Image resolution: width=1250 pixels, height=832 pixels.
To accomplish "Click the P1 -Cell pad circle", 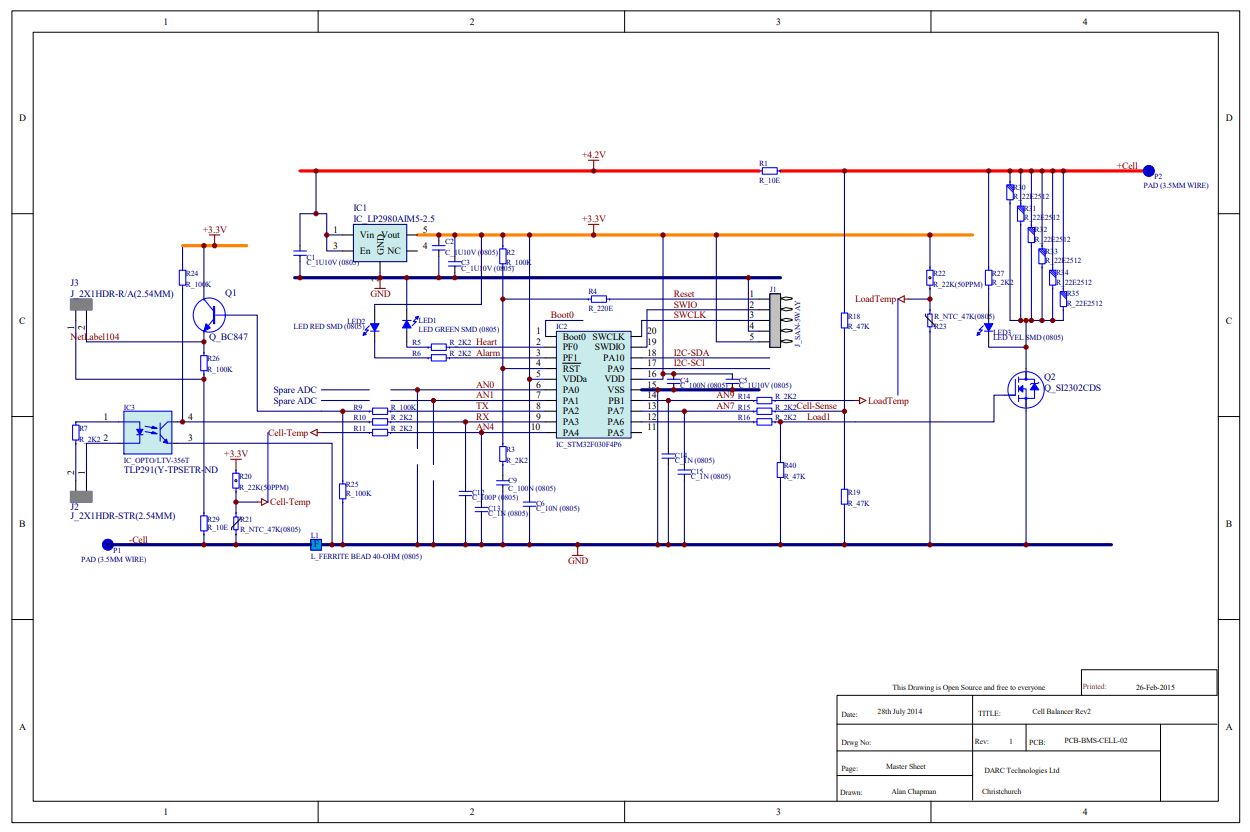I will [x=109, y=545].
